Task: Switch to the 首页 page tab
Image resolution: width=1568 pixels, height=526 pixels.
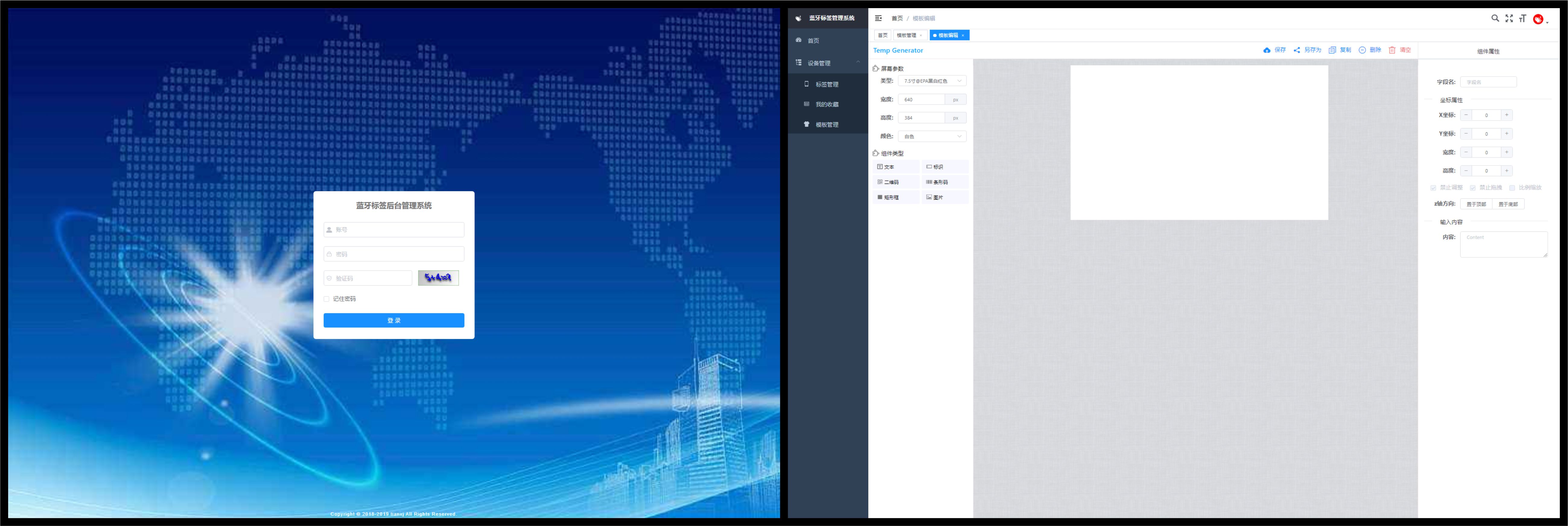Action: pyautogui.click(x=883, y=35)
